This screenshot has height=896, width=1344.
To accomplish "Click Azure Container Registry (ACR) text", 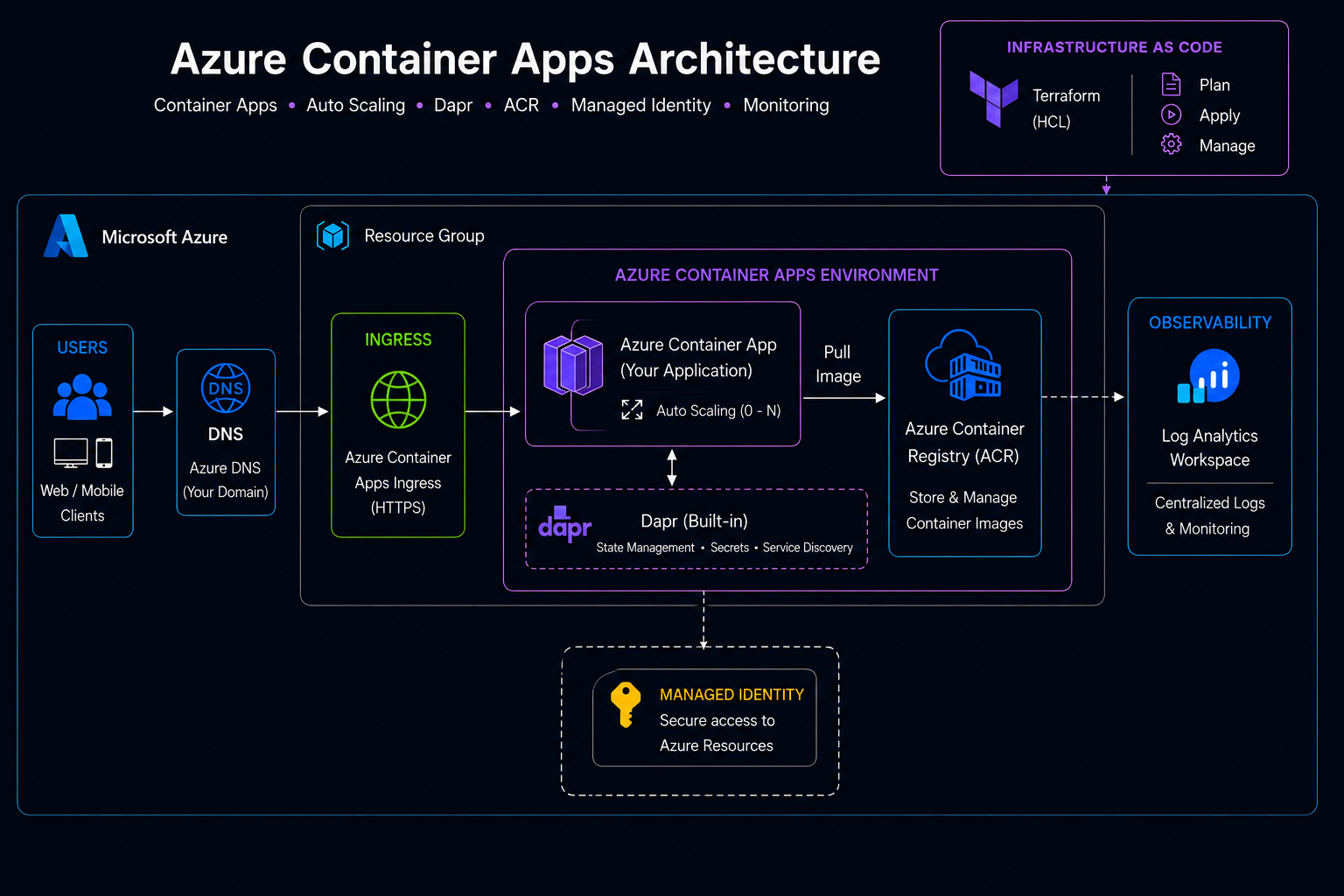I will [x=964, y=443].
